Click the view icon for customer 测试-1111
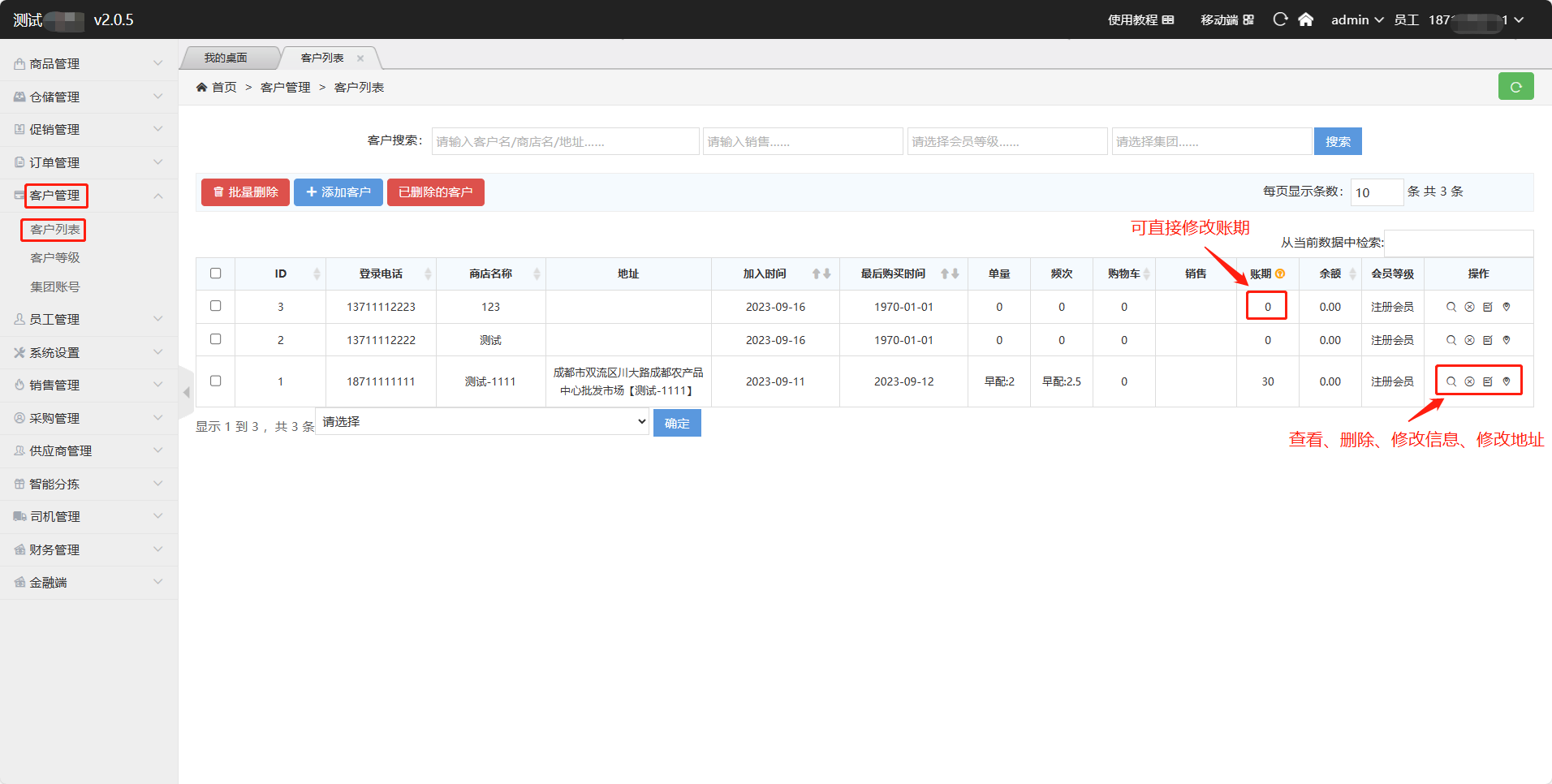The image size is (1552, 784). tap(1451, 381)
